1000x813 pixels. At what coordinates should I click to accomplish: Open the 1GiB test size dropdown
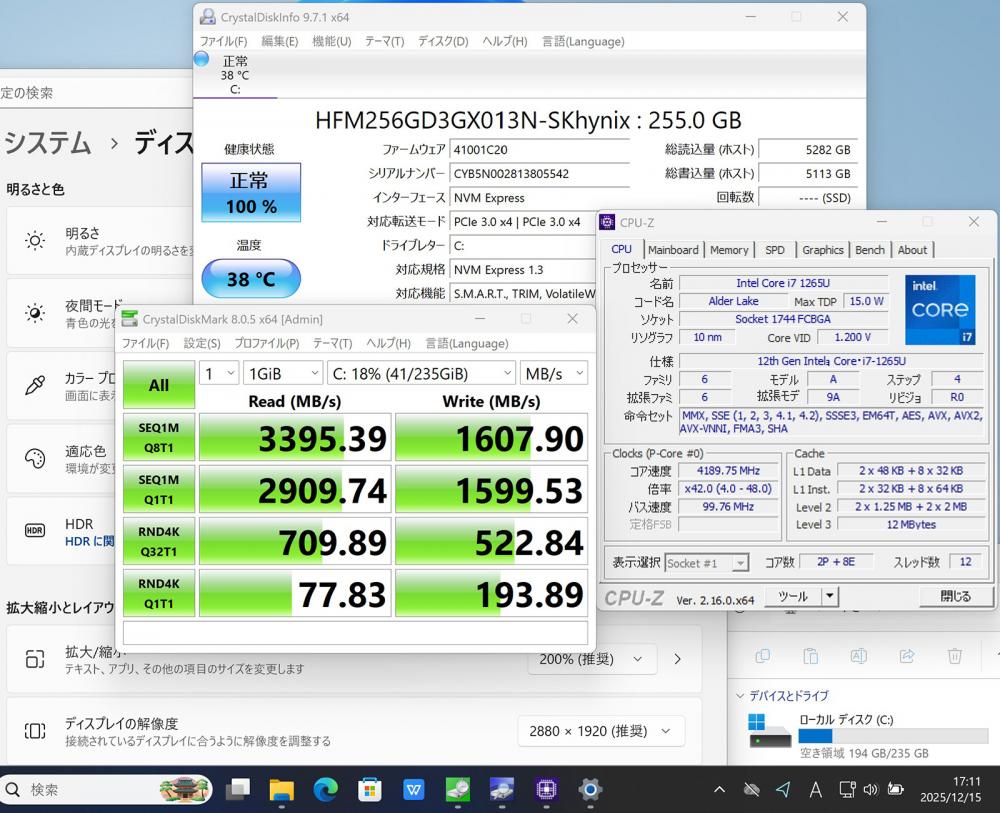[282, 374]
